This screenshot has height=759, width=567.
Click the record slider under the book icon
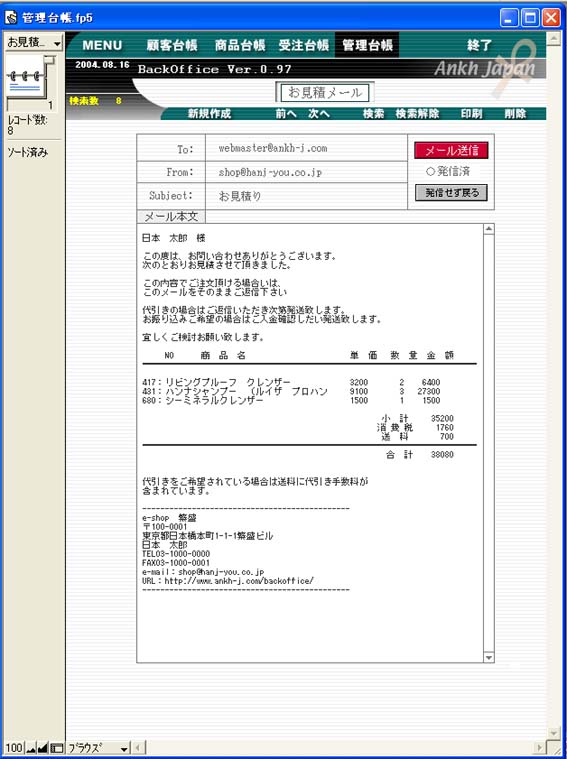pos(28,105)
